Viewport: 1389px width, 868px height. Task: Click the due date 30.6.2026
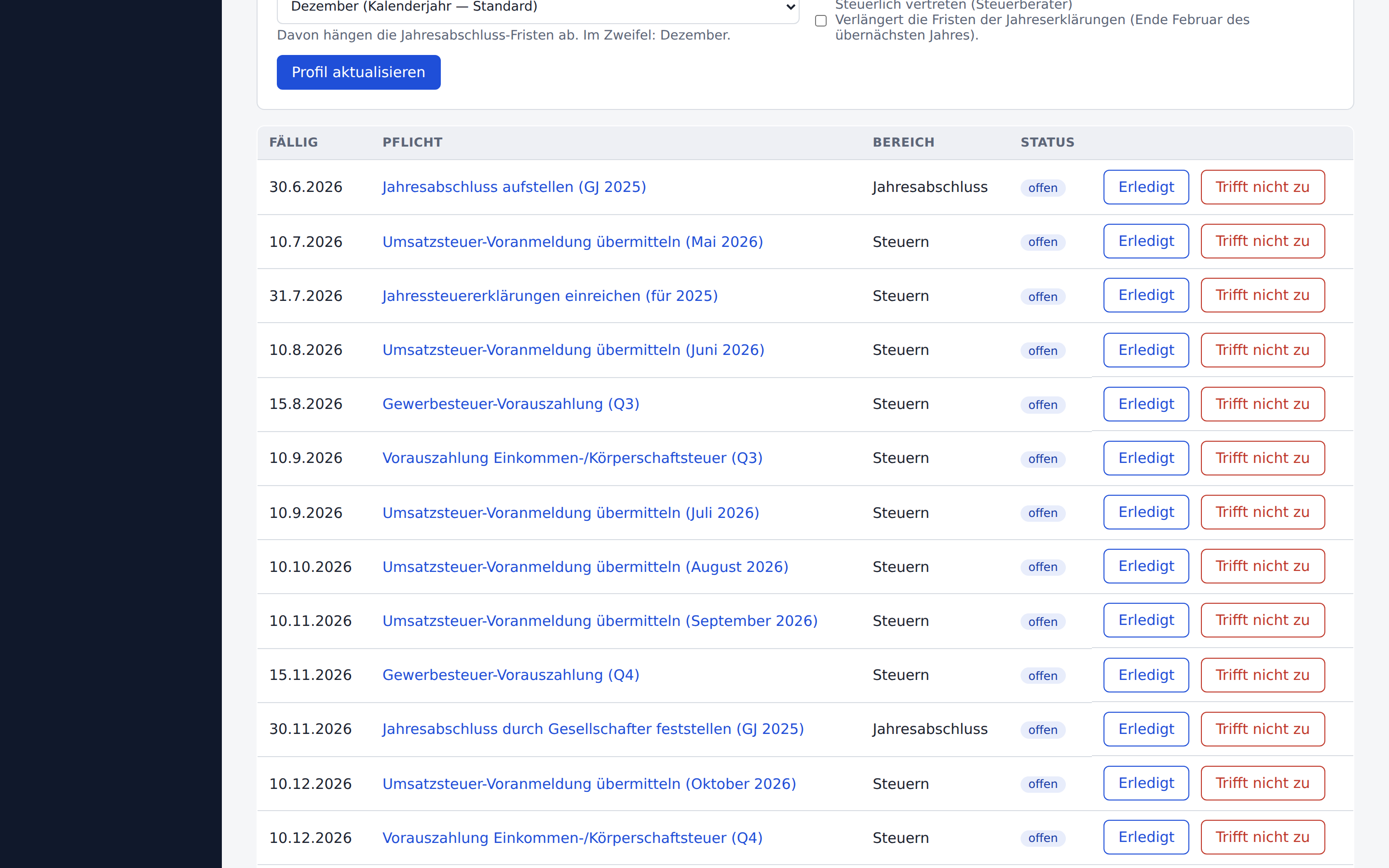305,187
